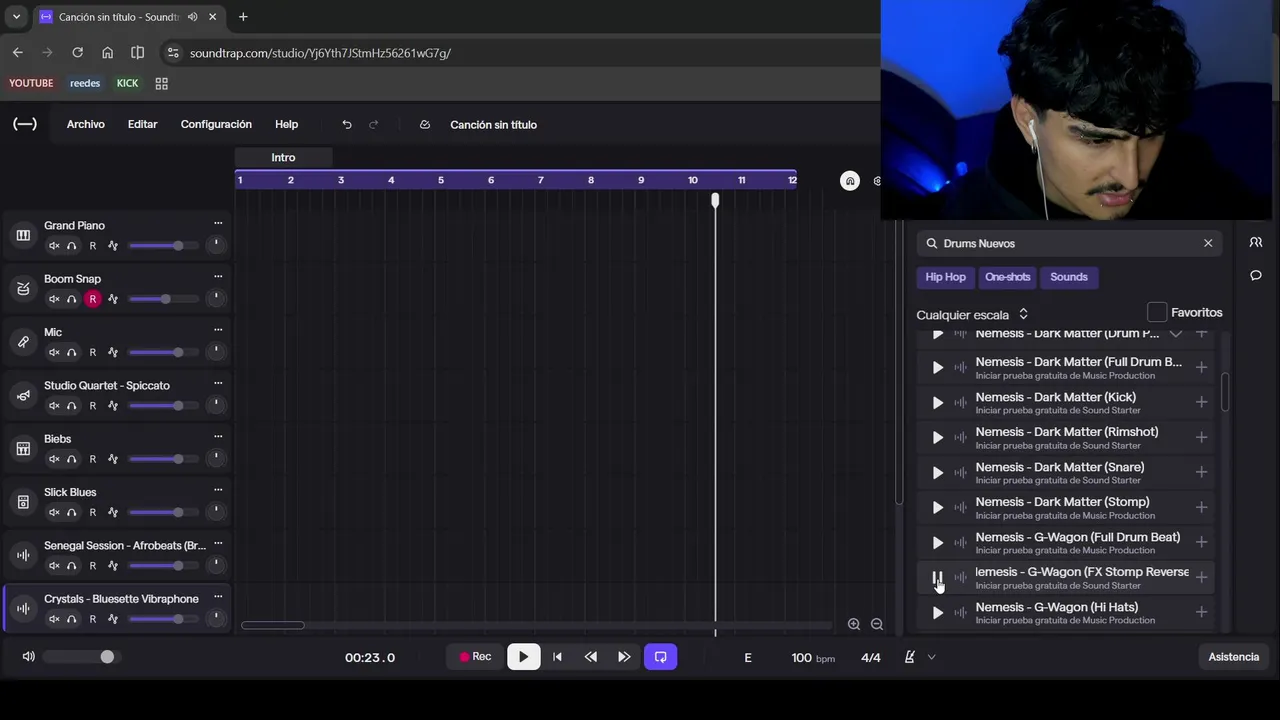Mute the Grand Piano track

(54, 246)
